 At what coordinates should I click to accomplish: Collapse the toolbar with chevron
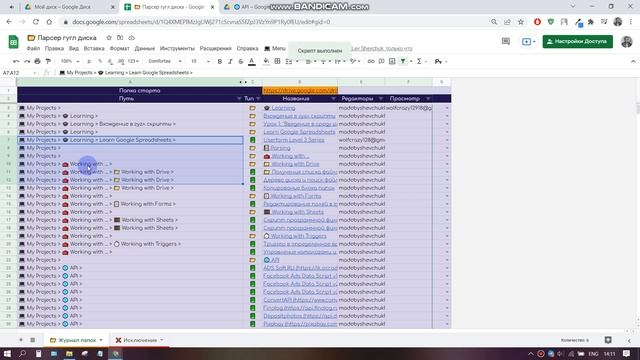tap(633, 61)
